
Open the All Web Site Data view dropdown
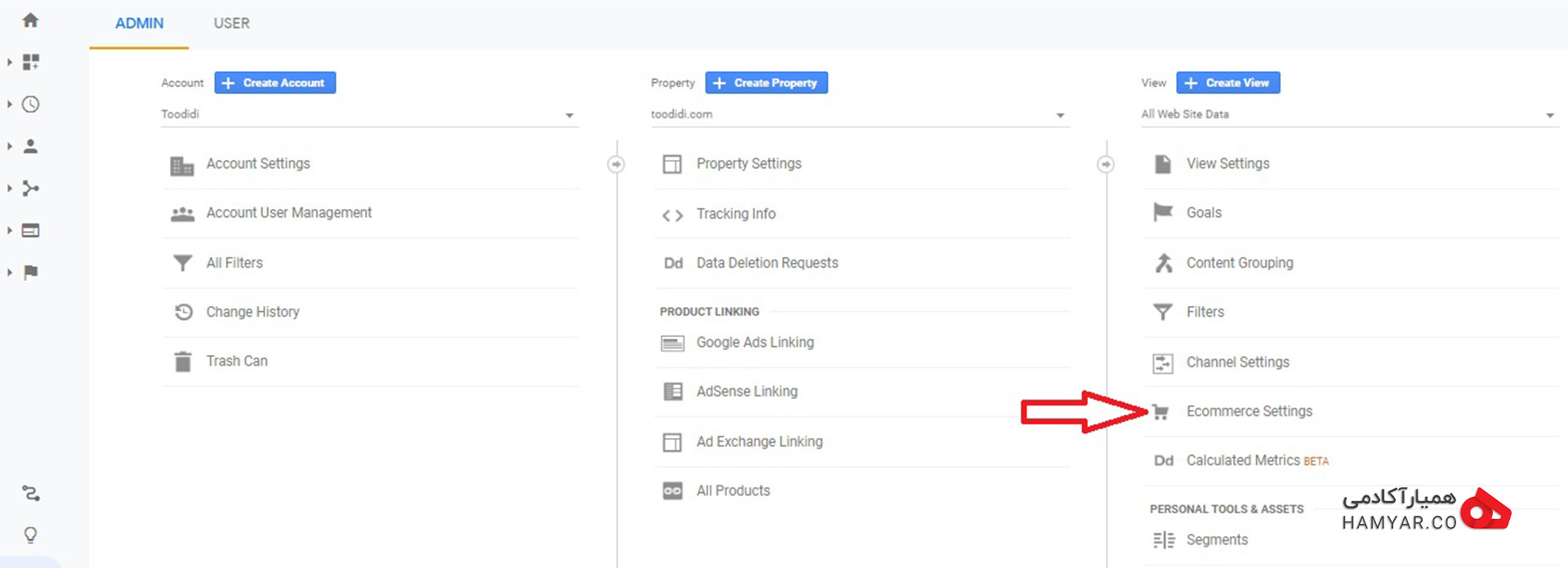pos(1349,114)
